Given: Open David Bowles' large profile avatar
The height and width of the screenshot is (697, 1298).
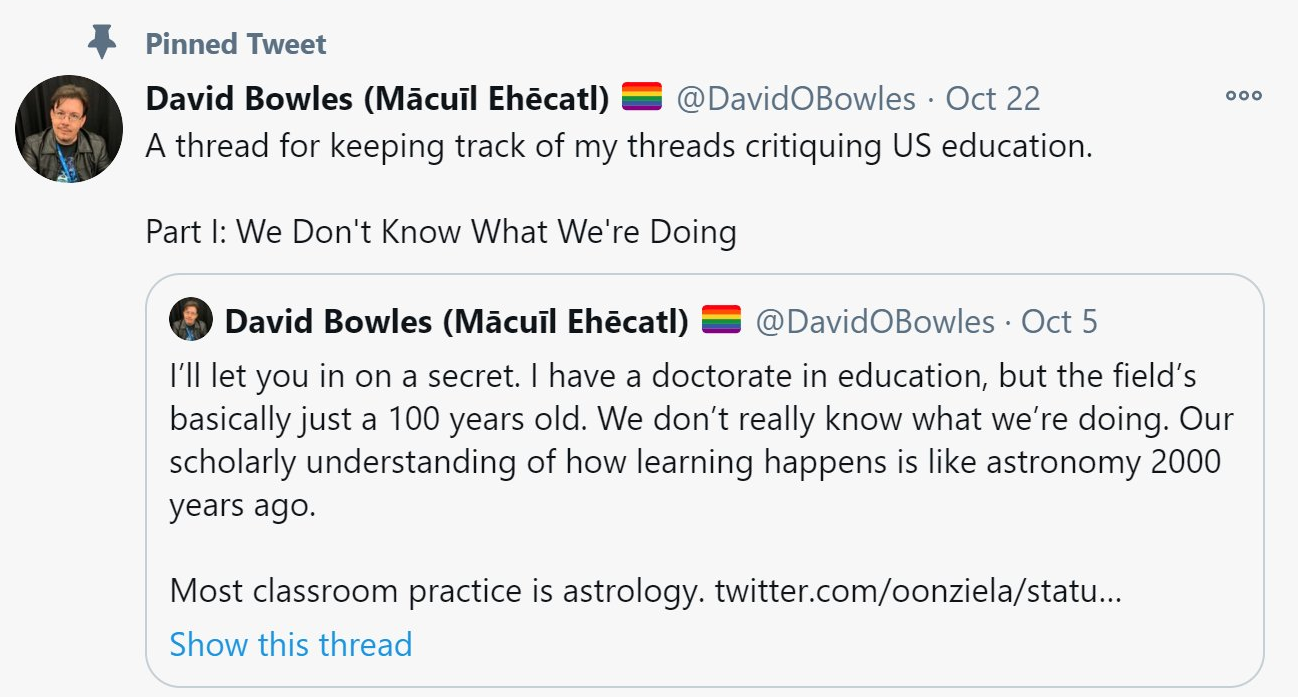Looking at the screenshot, I should click(x=69, y=129).
